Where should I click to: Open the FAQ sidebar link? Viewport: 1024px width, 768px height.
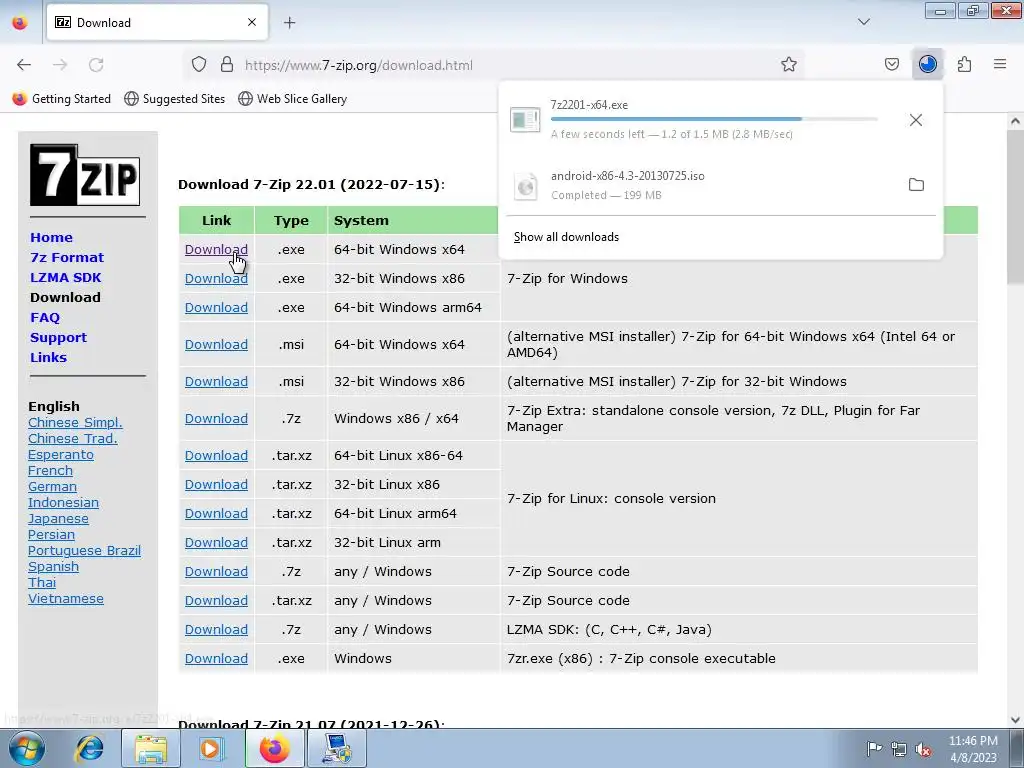coord(44,317)
